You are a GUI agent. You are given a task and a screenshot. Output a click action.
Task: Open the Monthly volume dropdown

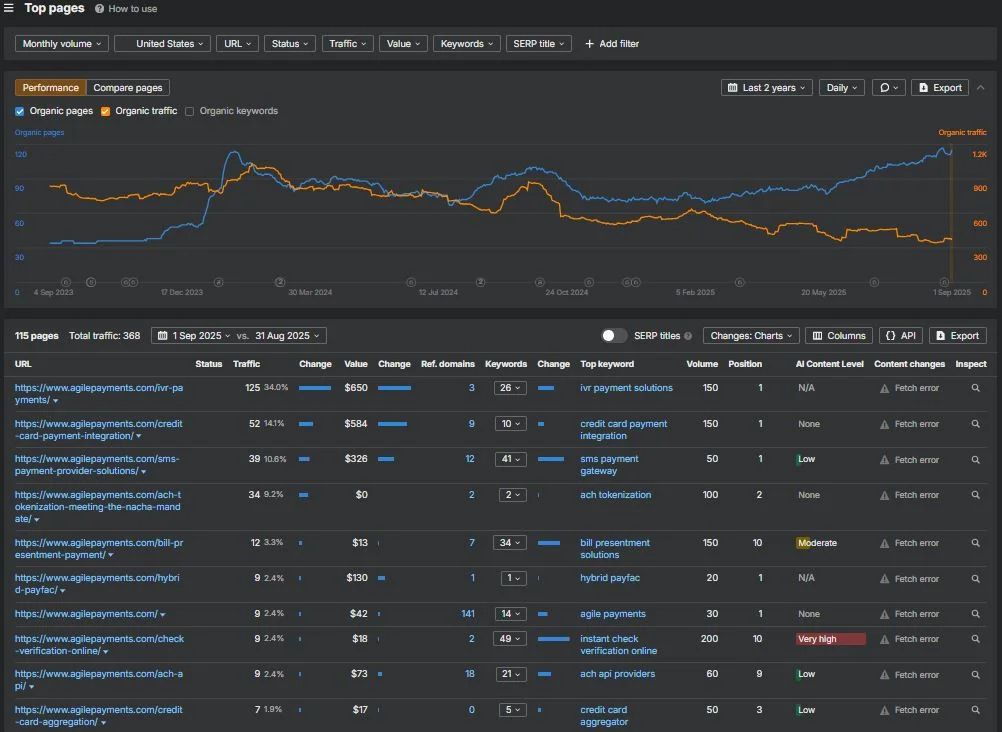(x=61, y=43)
